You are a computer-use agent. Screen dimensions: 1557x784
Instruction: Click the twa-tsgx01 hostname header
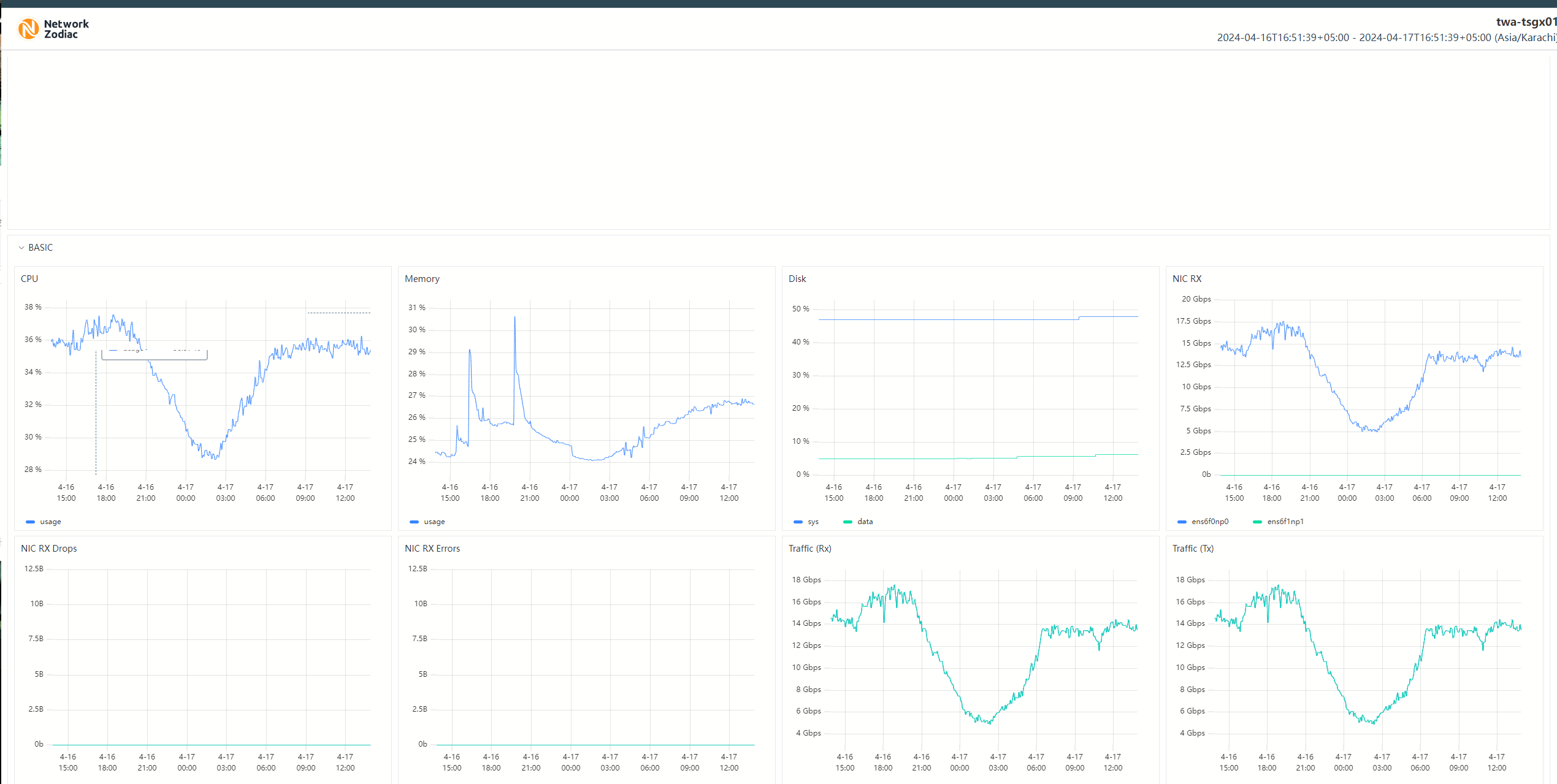(x=1525, y=22)
